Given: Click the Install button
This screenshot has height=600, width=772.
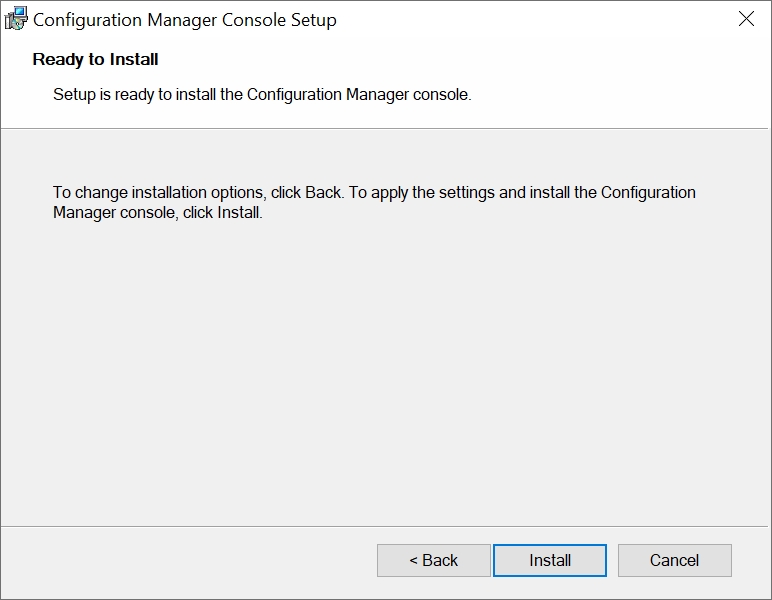Looking at the screenshot, I should point(550,560).
